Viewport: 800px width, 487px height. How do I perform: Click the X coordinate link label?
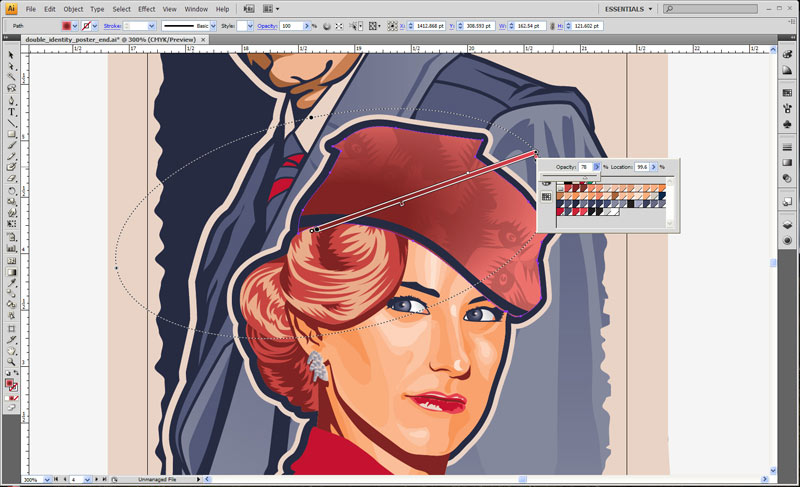402,26
